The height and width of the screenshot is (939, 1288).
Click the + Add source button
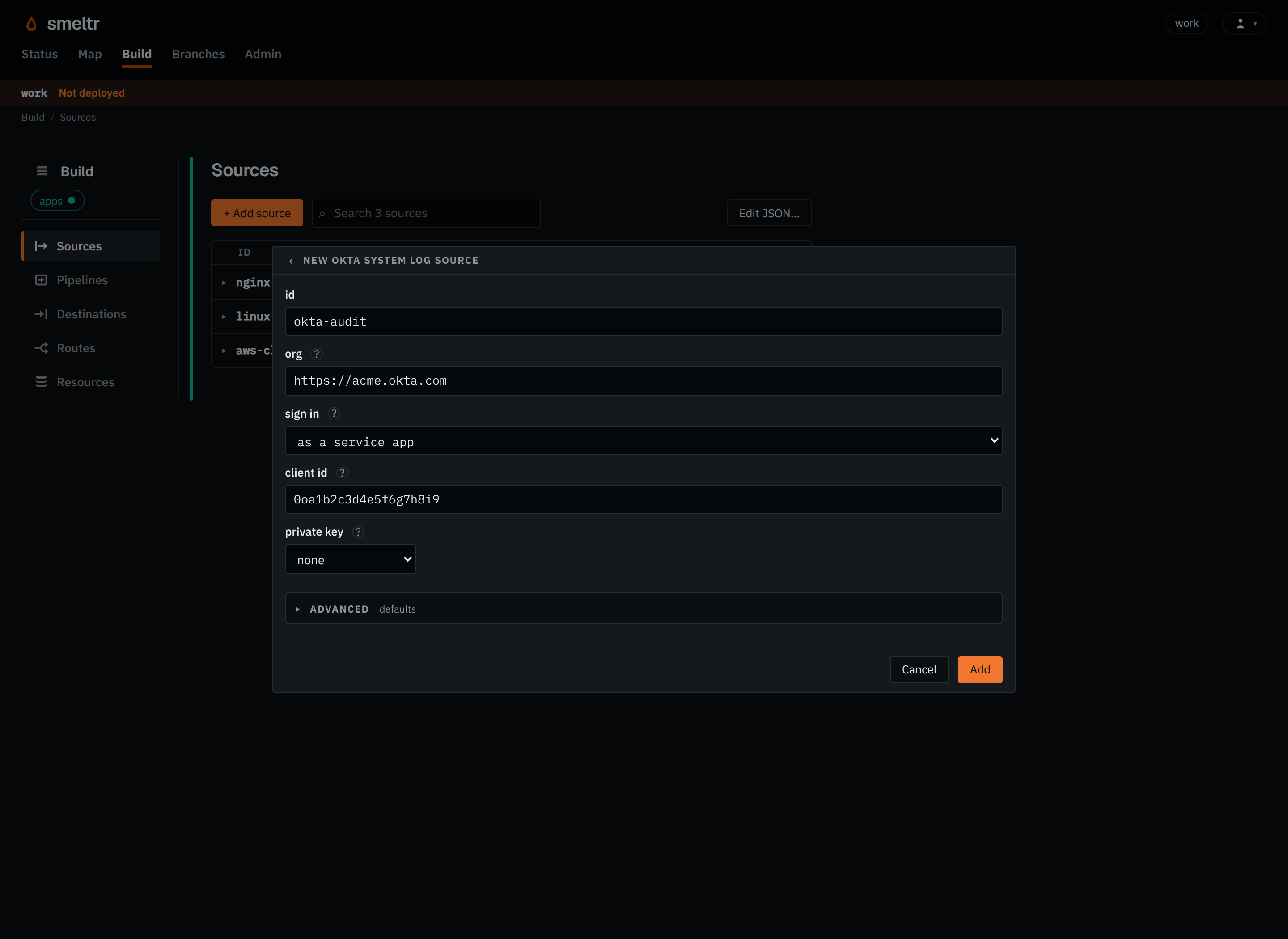point(257,213)
